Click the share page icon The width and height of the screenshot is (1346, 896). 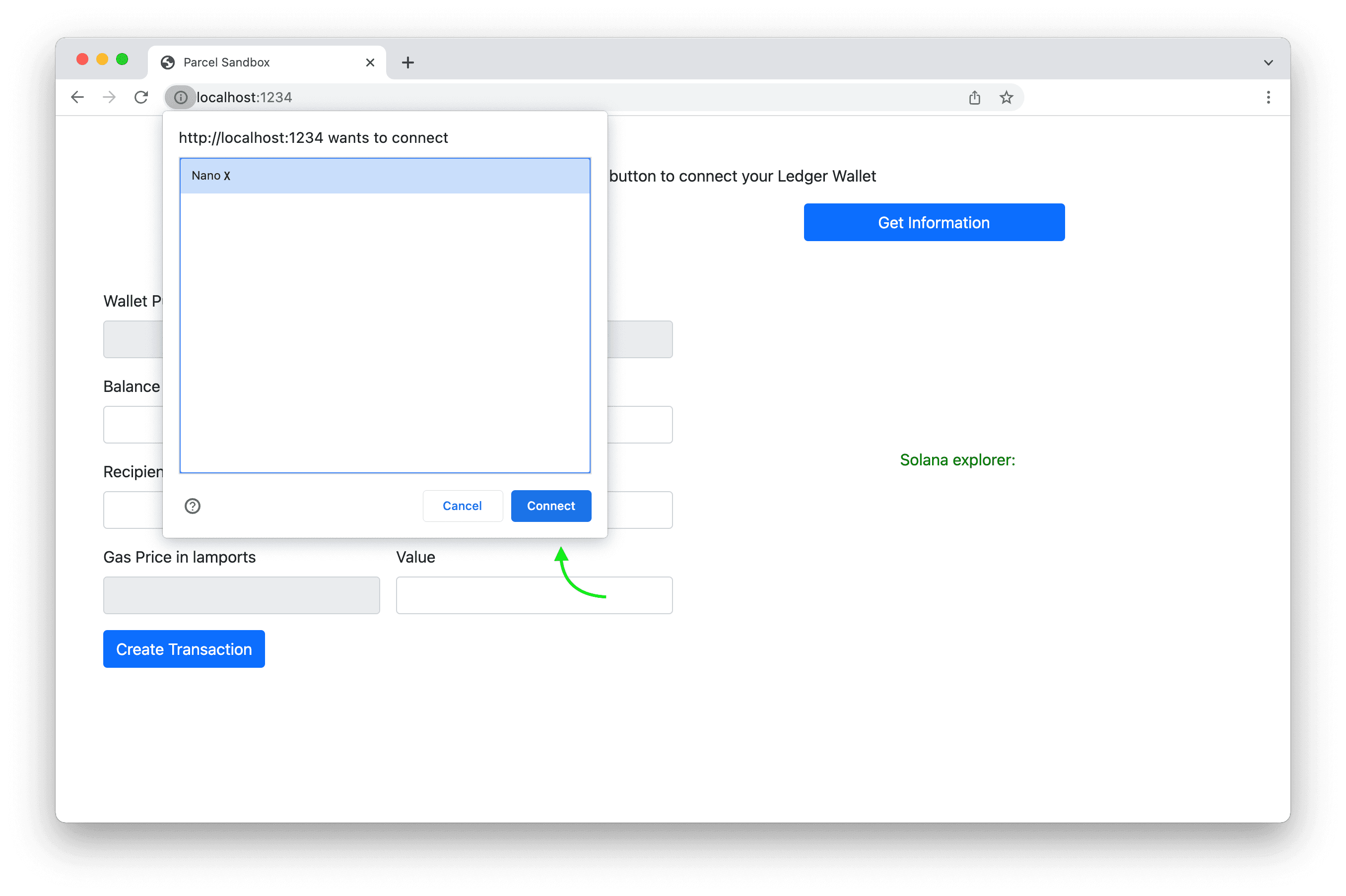[974, 98]
